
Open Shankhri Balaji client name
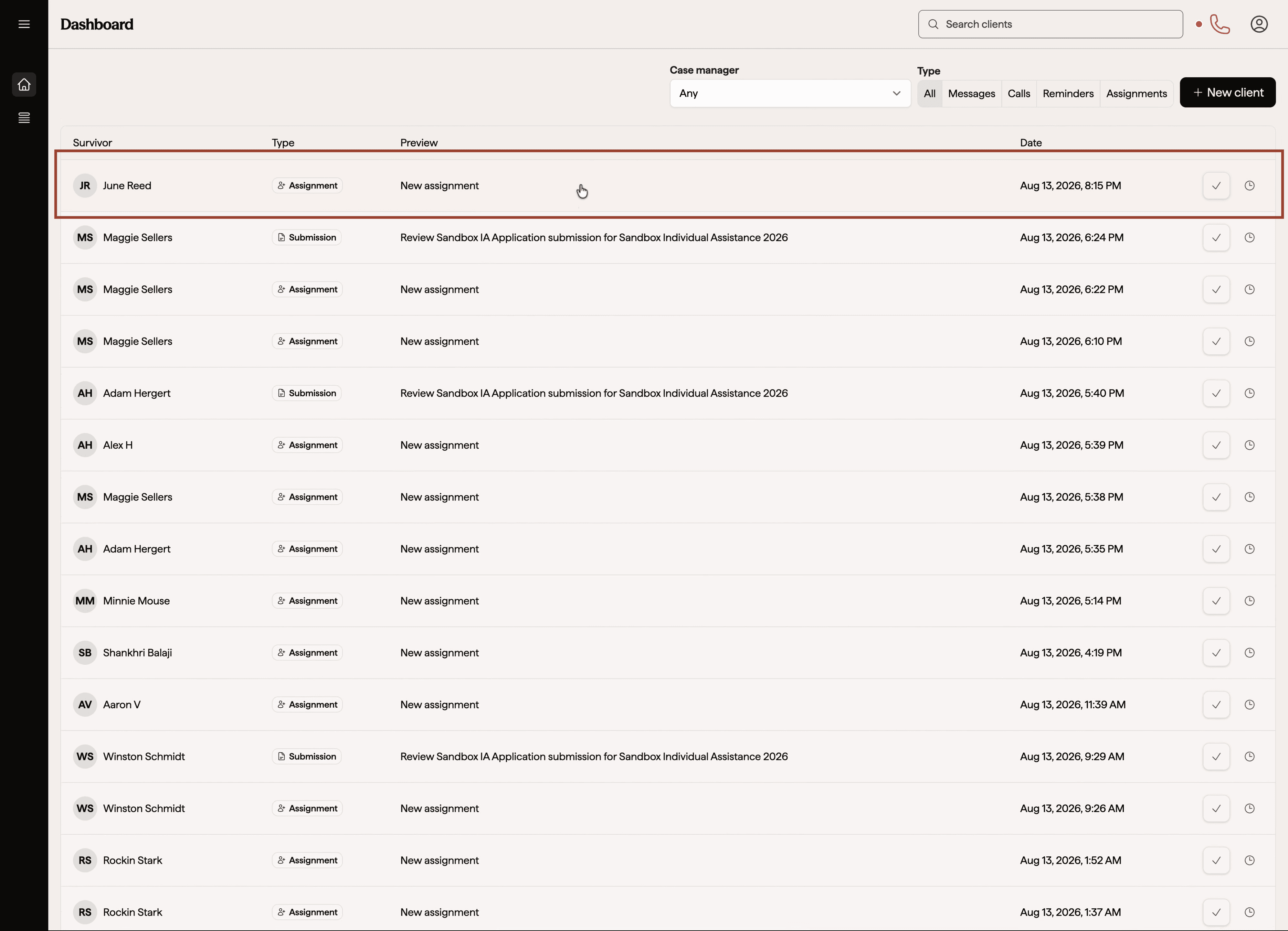pos(137,653)
